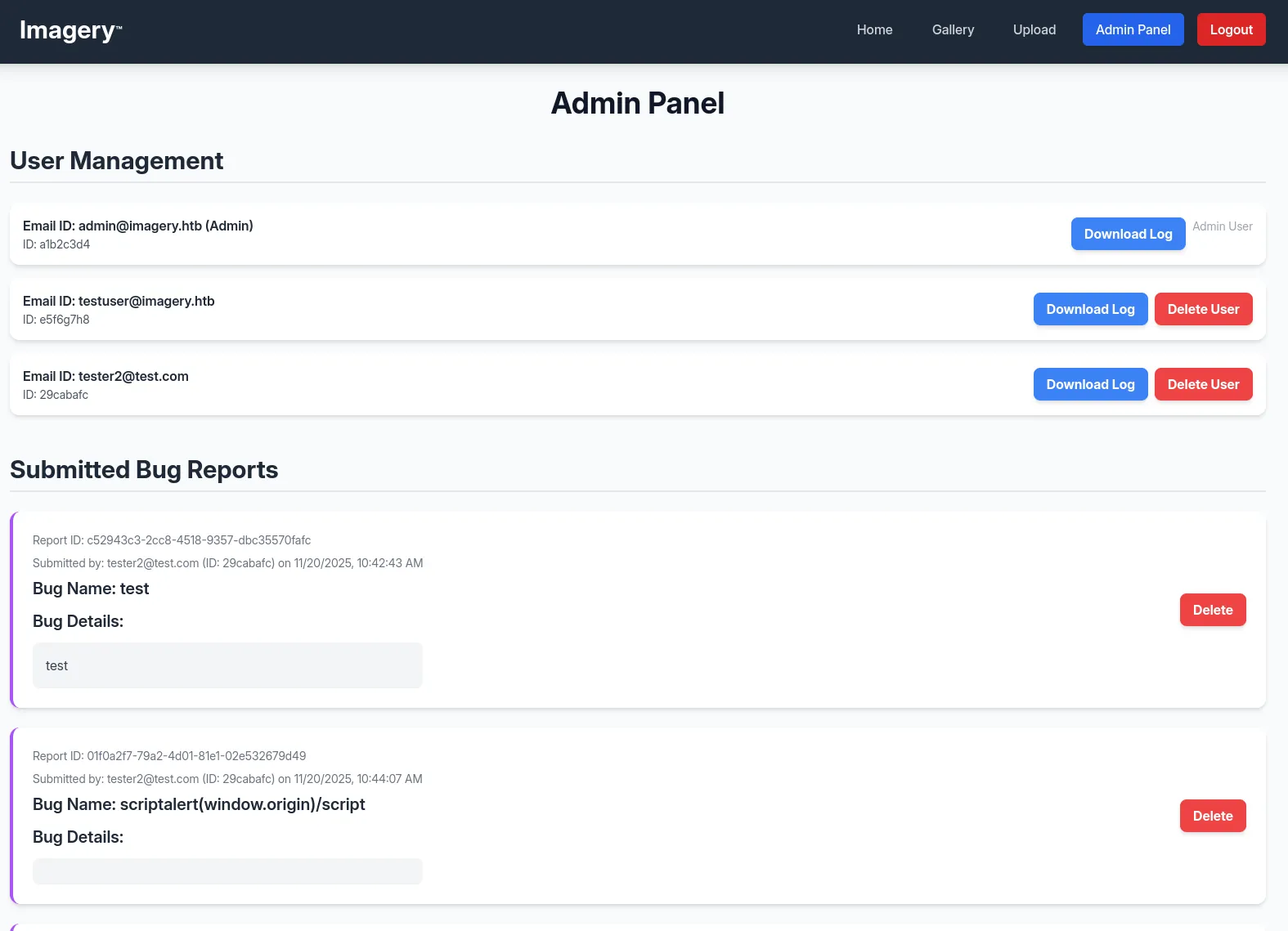Click the Imagery logo in the header
Image resolution: width=1288 pixels, height=931 pixels.
click(x=70, y=30)
